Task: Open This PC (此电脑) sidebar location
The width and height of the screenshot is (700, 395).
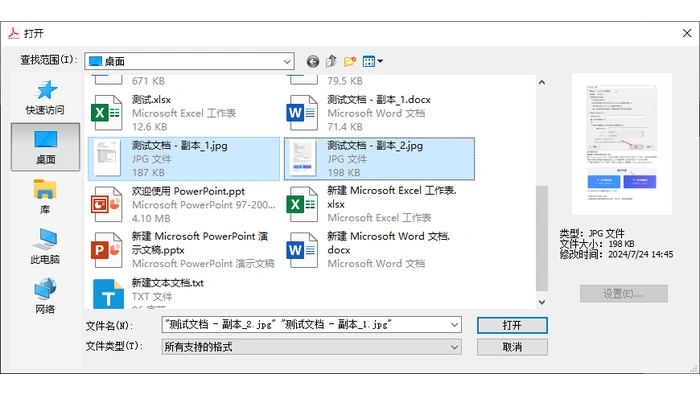Action: [x=45, y=246]
